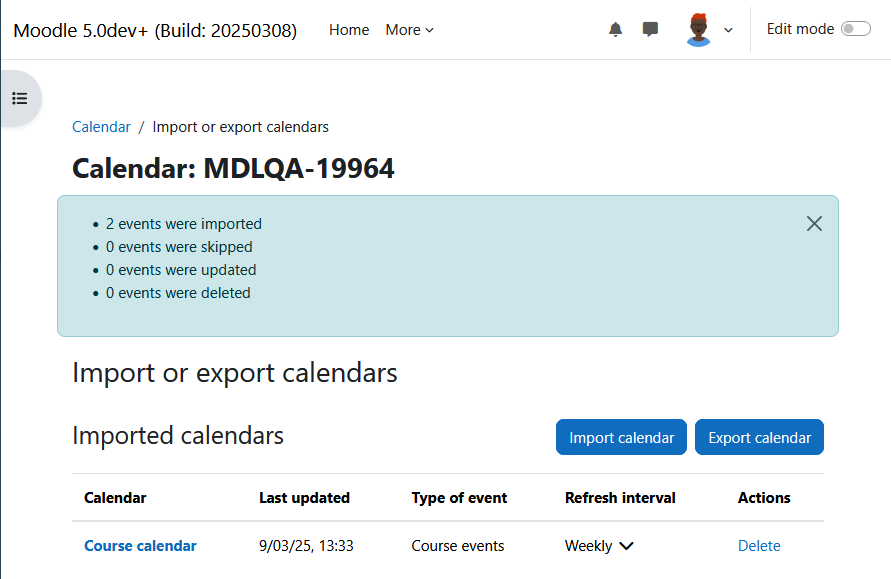Open the messaging chat bubble icon
The height and width of the screenshot is (579, 891).
pyautogui.click(x=650, y=30)
